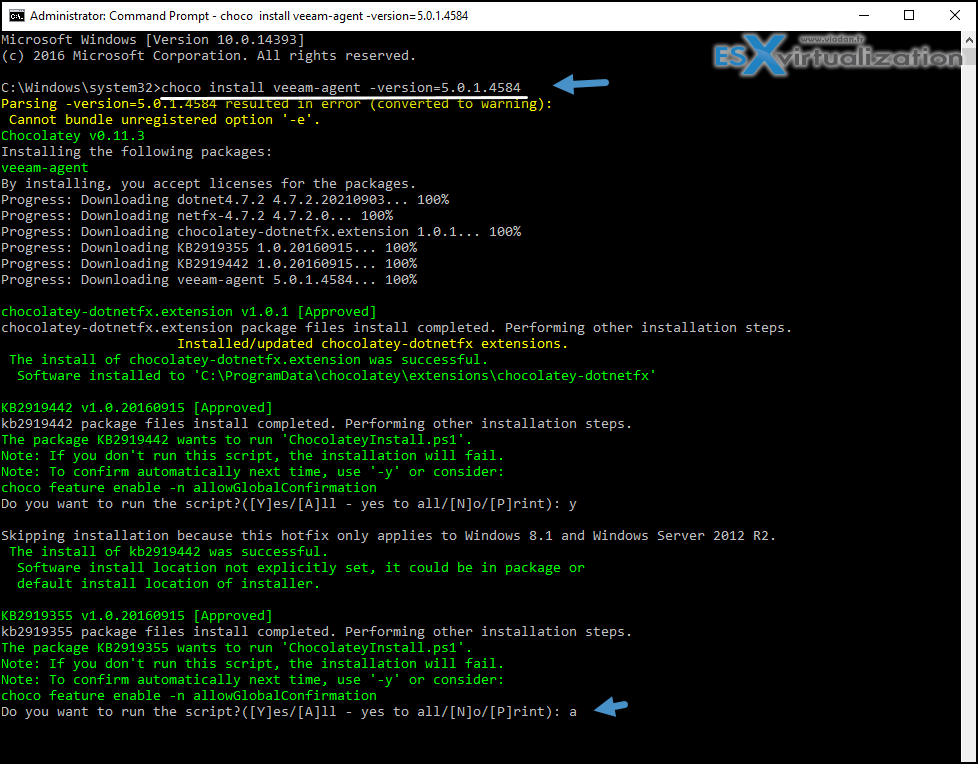Screen dimensions: 978x764
Task: Click the 'Downloading KB2919355' progress line
Action: click(209, 248)
